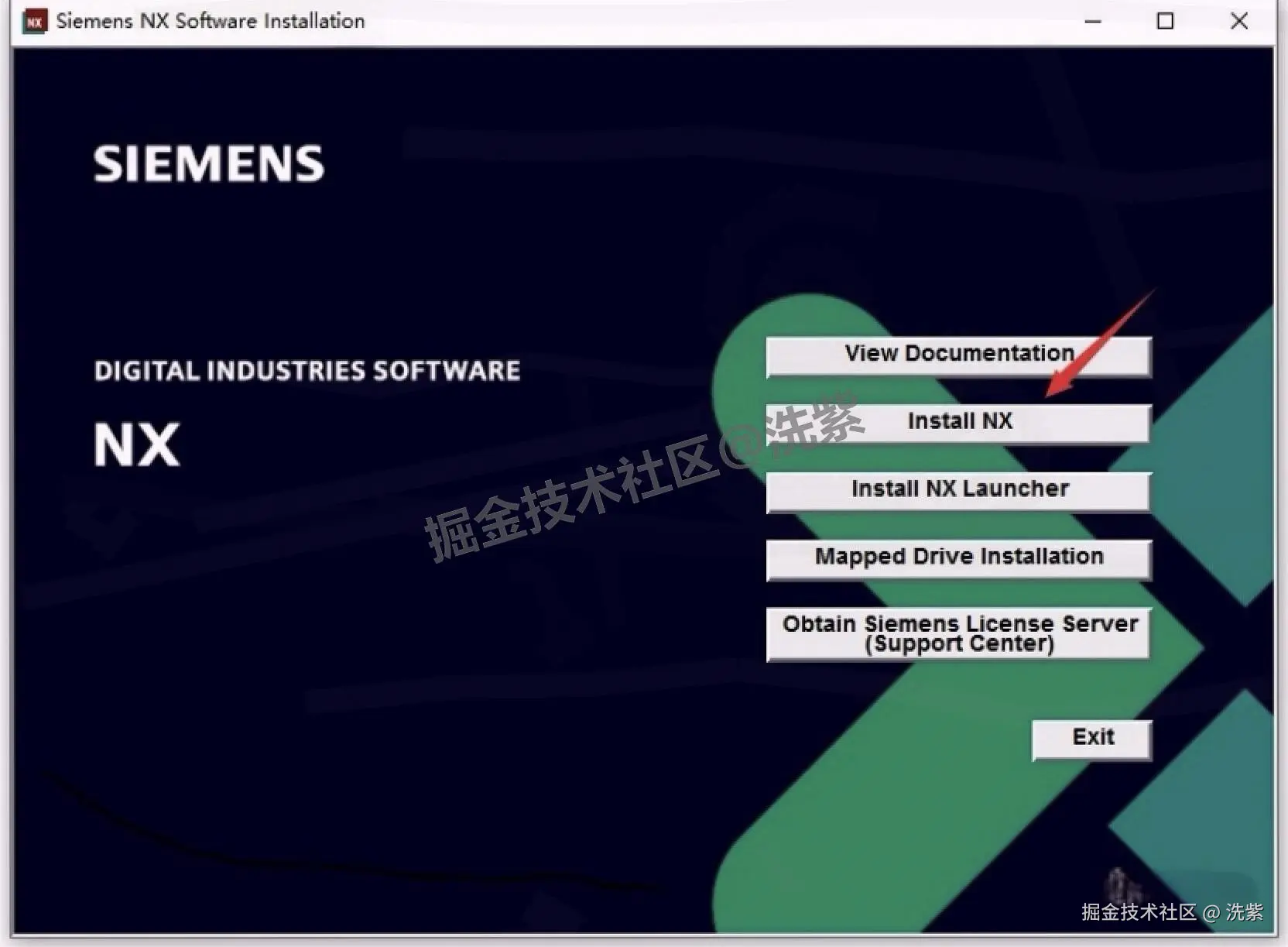The image size is (1288, 947).
Task: Click the Install NX button under the red arrow
Action: click(958, 423)
